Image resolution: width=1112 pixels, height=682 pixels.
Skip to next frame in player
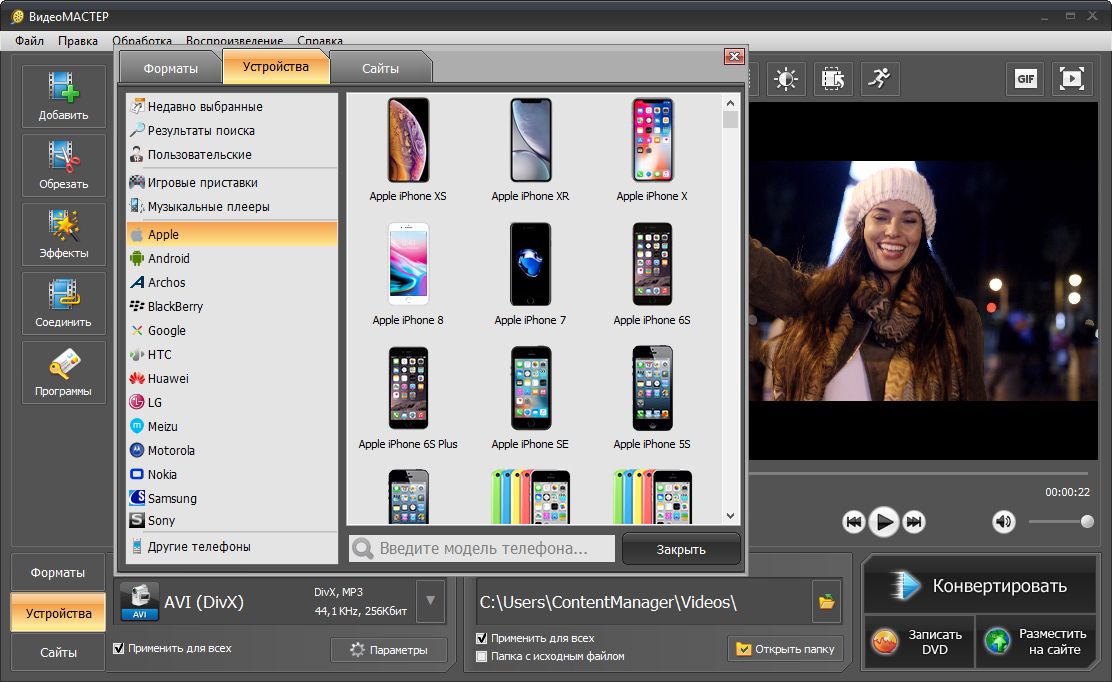coord(914,522)
